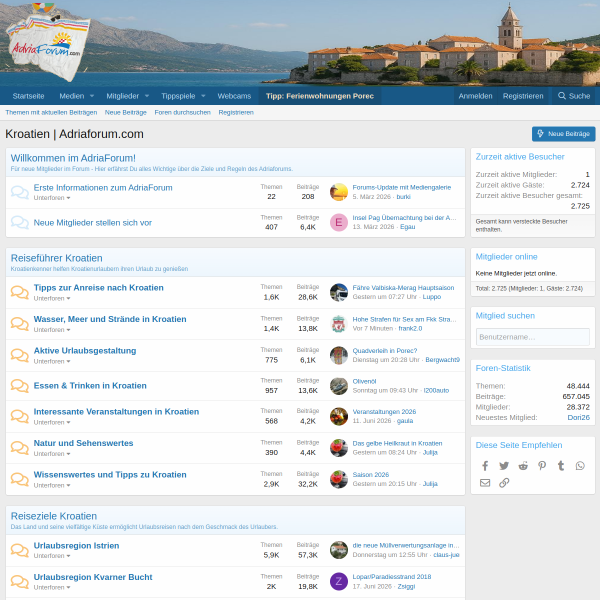Open Reiseführer Kroatien category heading

click(56, 258)
